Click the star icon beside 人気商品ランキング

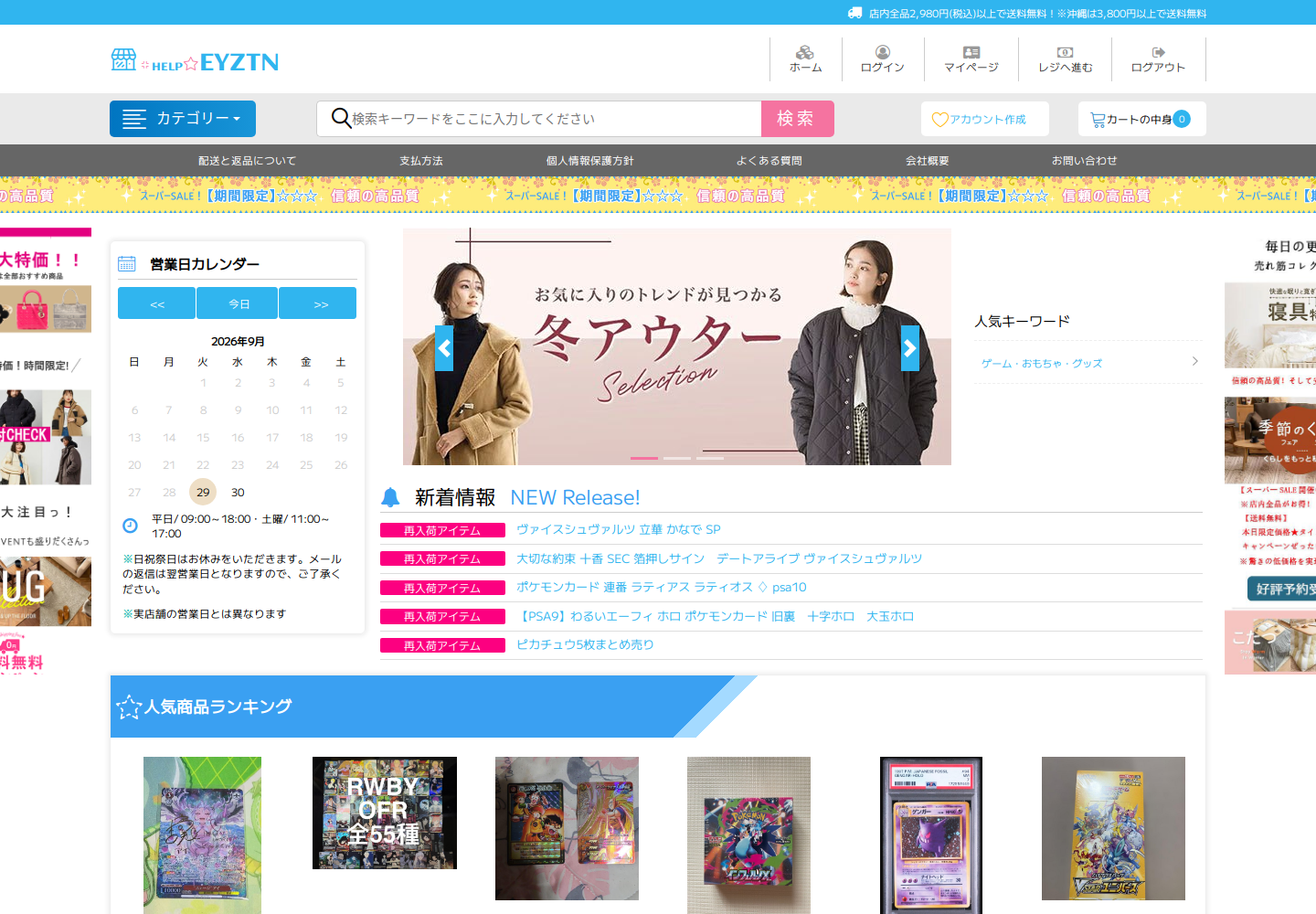(129, 707)
